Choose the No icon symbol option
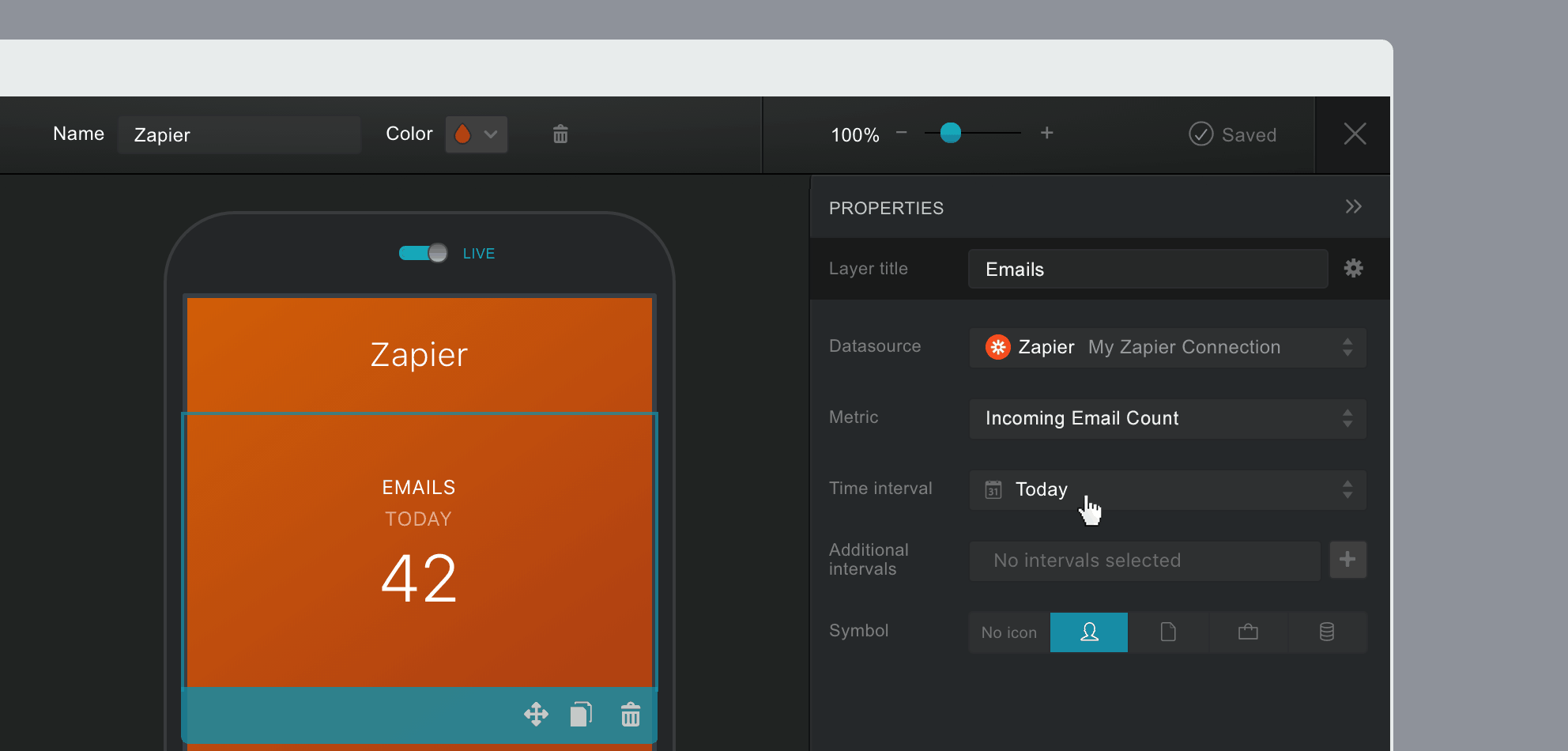The image size is (1568, 751). tap(1009, 632)
